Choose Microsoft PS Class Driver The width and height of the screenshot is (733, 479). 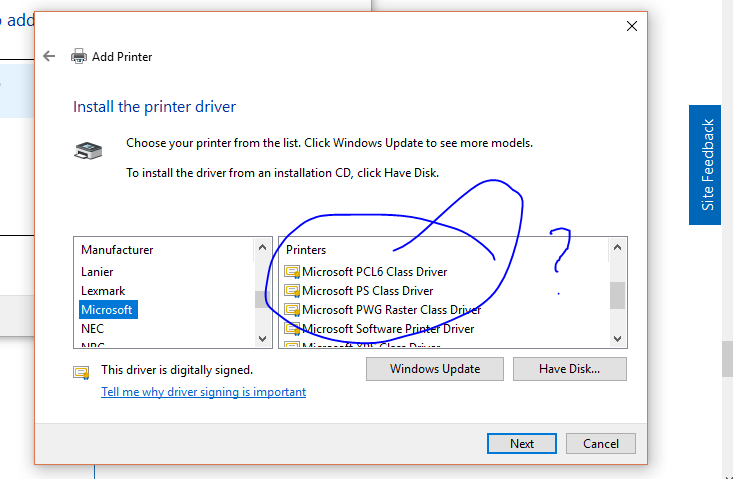367,291
